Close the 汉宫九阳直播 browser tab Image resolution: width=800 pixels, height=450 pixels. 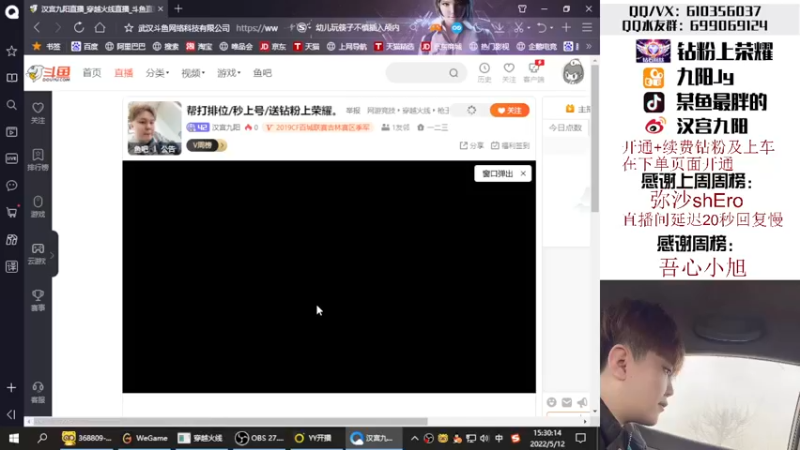click(161, 9)
